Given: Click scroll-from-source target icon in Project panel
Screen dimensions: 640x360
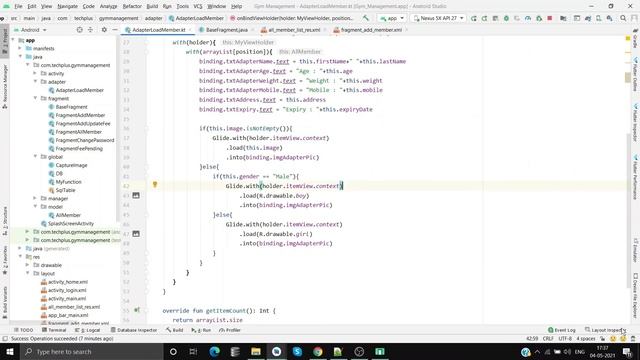Looking at the screenshot, I should pyautogui.click(x=80, y=30).
